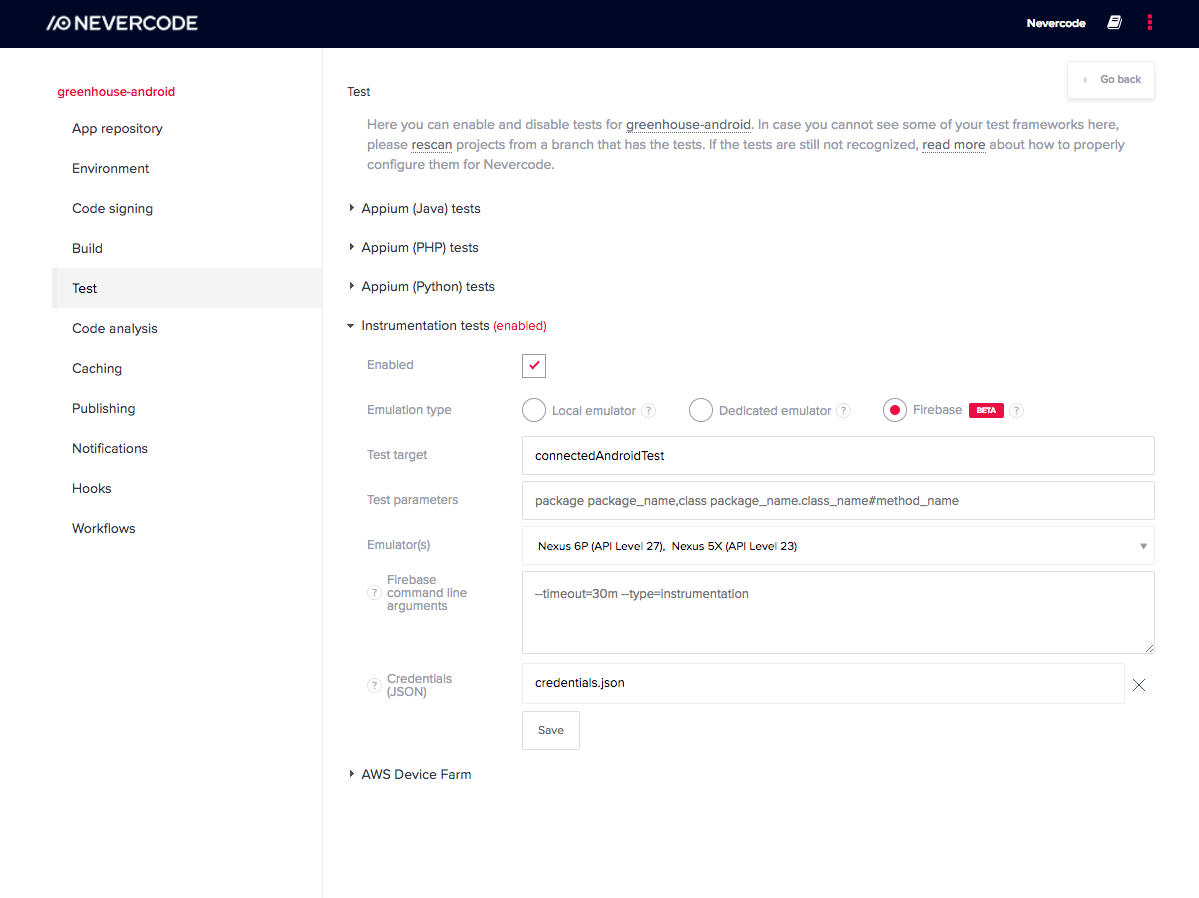The height and width of the screenshot is (898, 1199).
Task: Click the Nevercode account name
Action: [x=1056, y=23]
